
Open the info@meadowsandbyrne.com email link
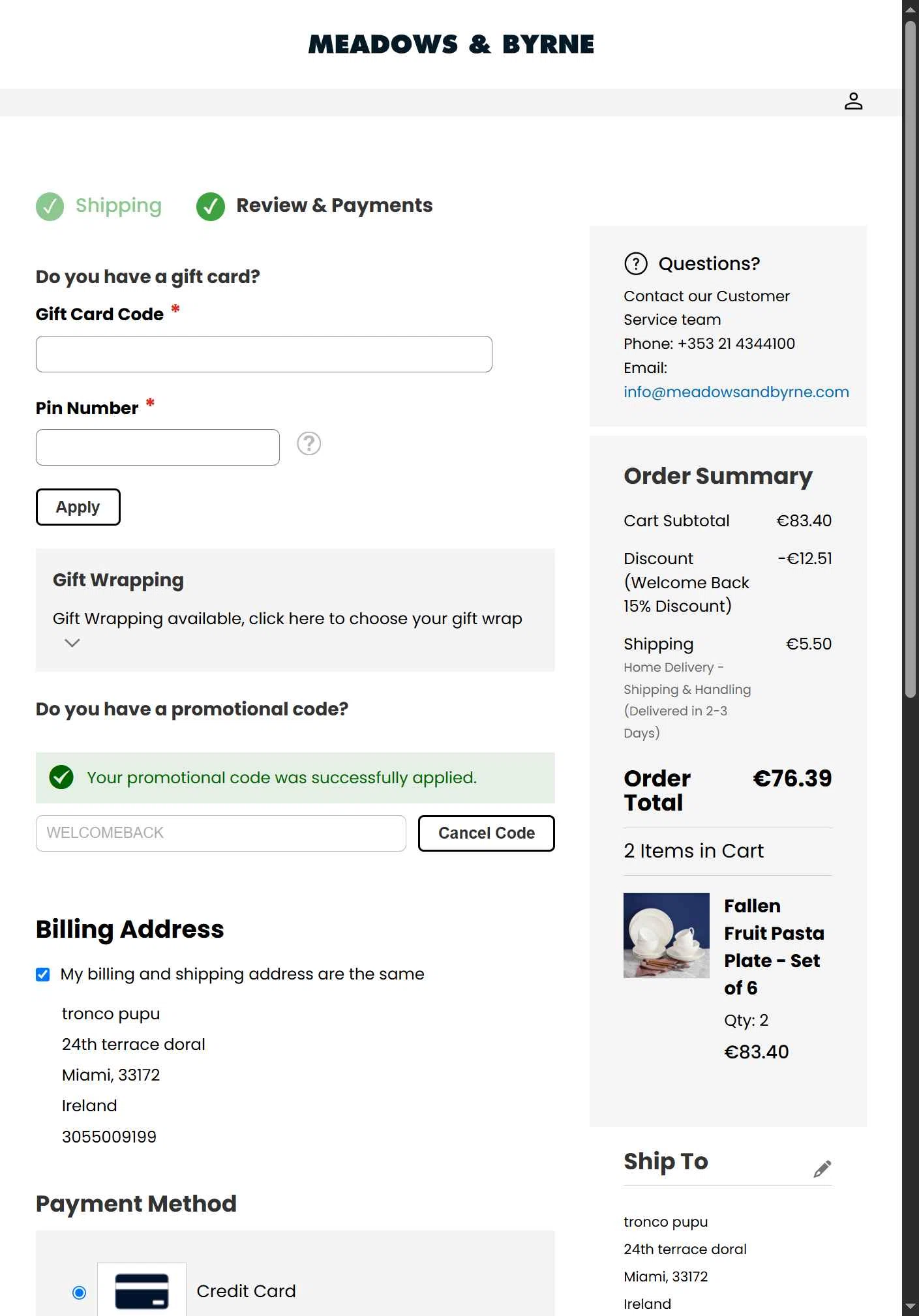coord(736,392)
